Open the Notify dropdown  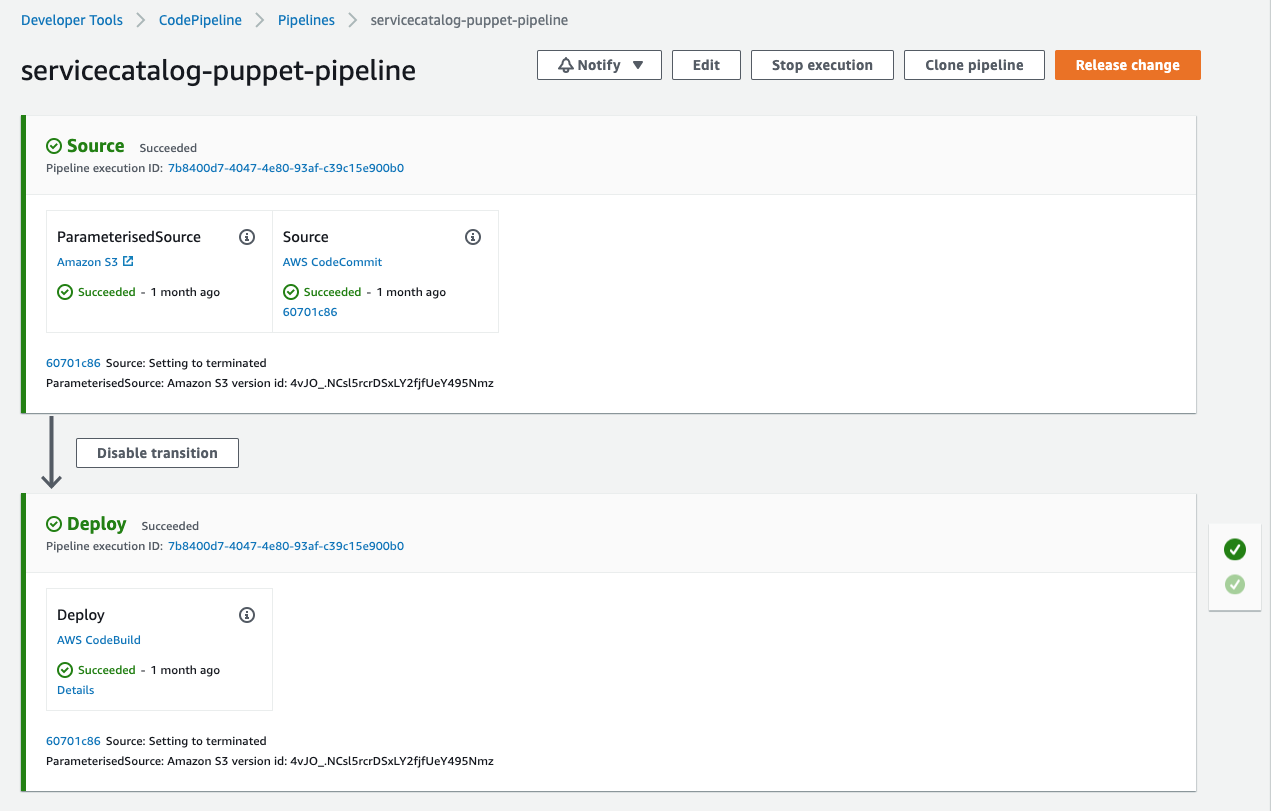pos(599,65)
